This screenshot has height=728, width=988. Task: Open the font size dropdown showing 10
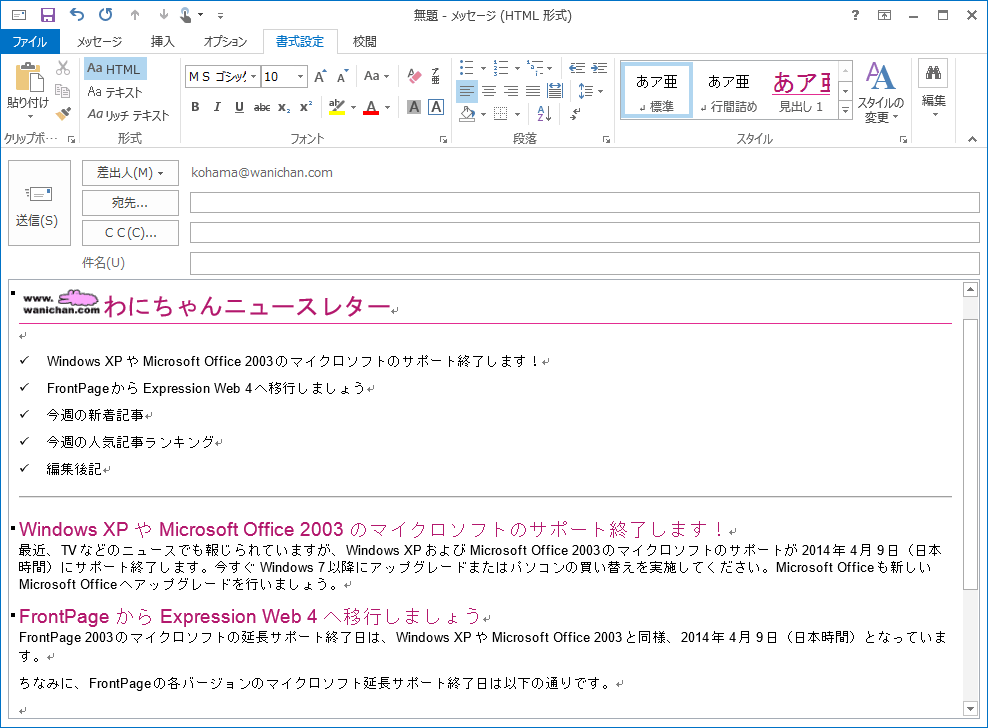tap(301, 77)
